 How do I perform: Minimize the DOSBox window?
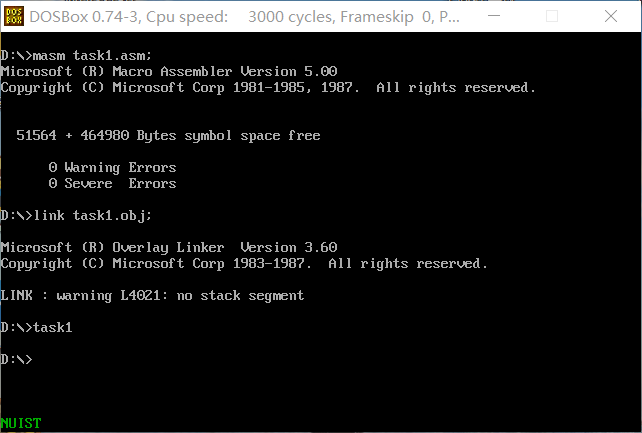(x=494, y=16)
